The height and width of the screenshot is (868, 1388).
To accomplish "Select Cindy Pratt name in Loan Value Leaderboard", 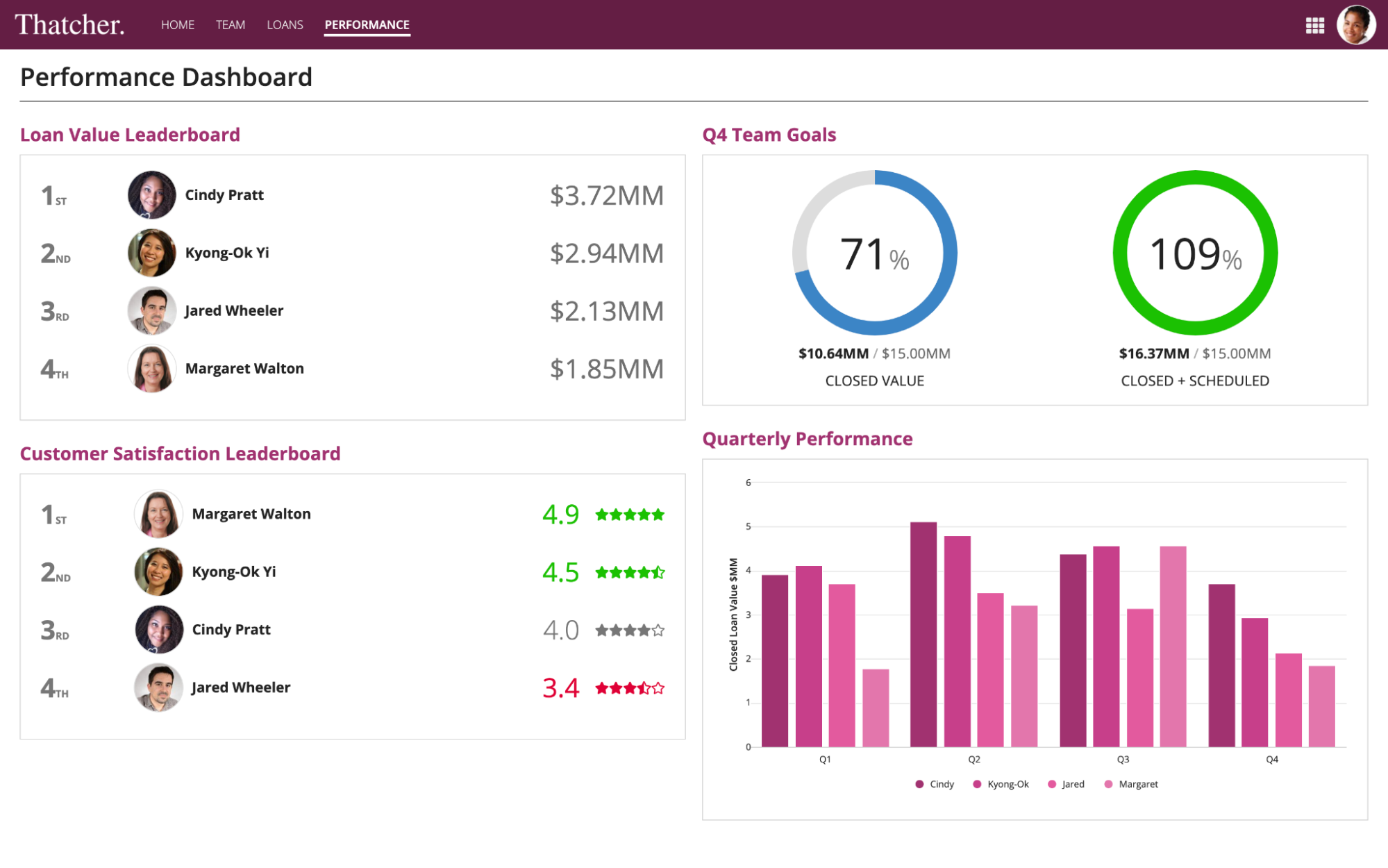I will [x=224, y=195].
